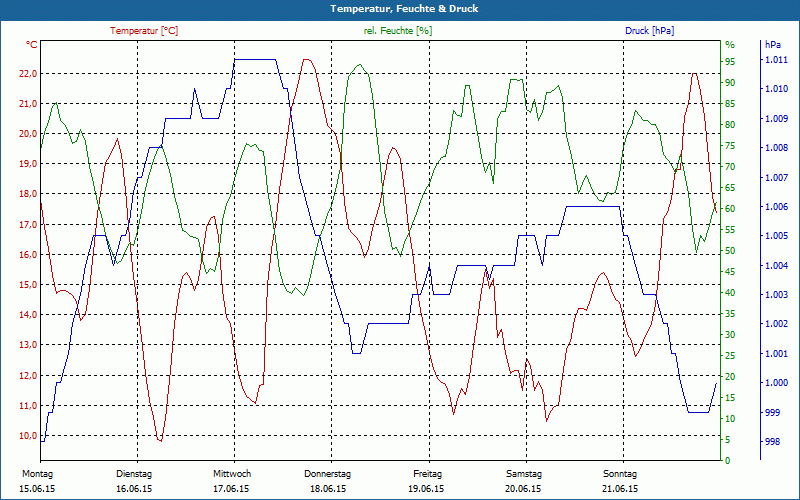
Task: Click the "Freitag" day label
Action: (x=428, y=474)
